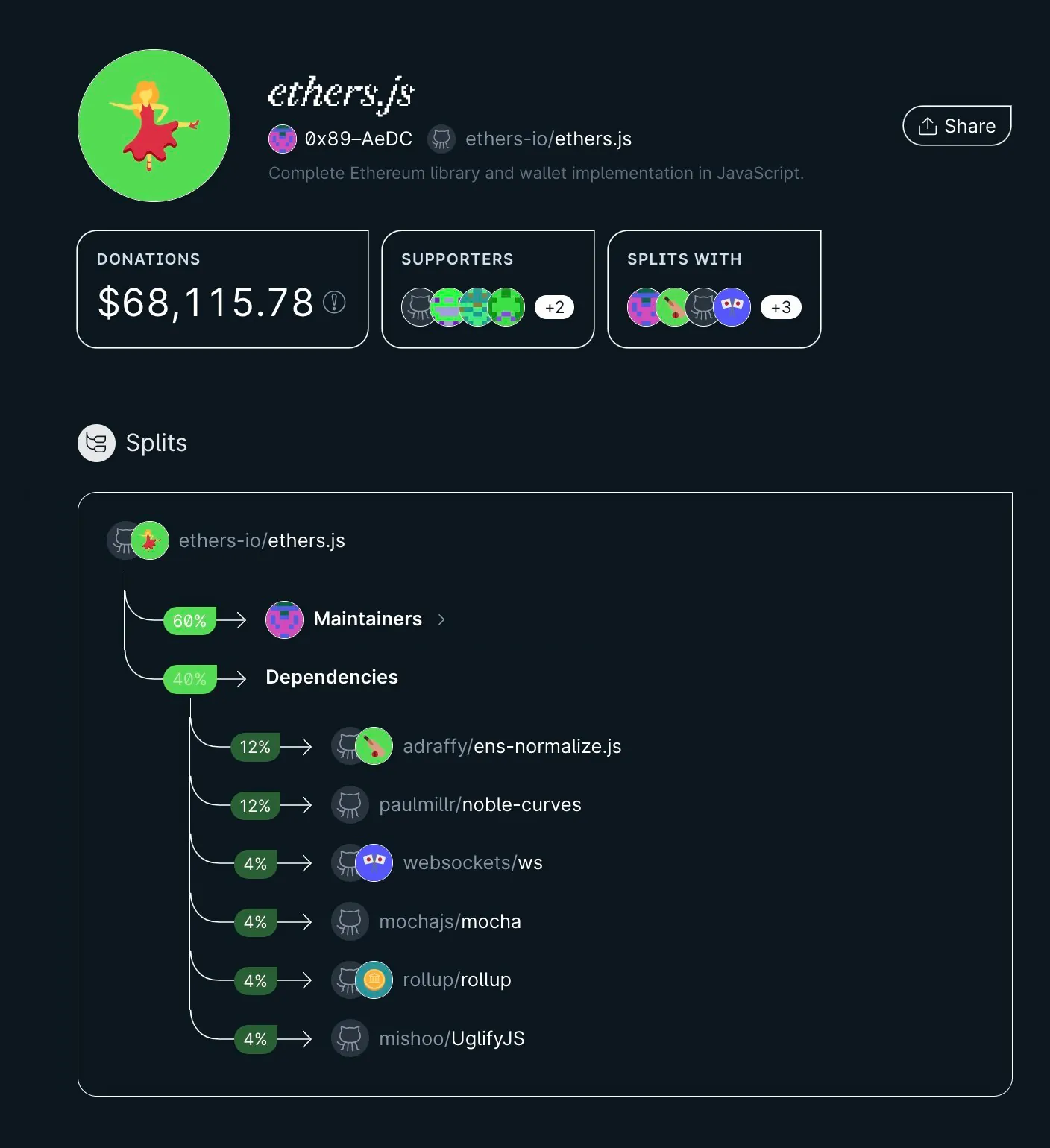Screen dimensions: 1050x1148
Task: Click the GitHub icon beside mochajs/mocha
Action: 350,921
